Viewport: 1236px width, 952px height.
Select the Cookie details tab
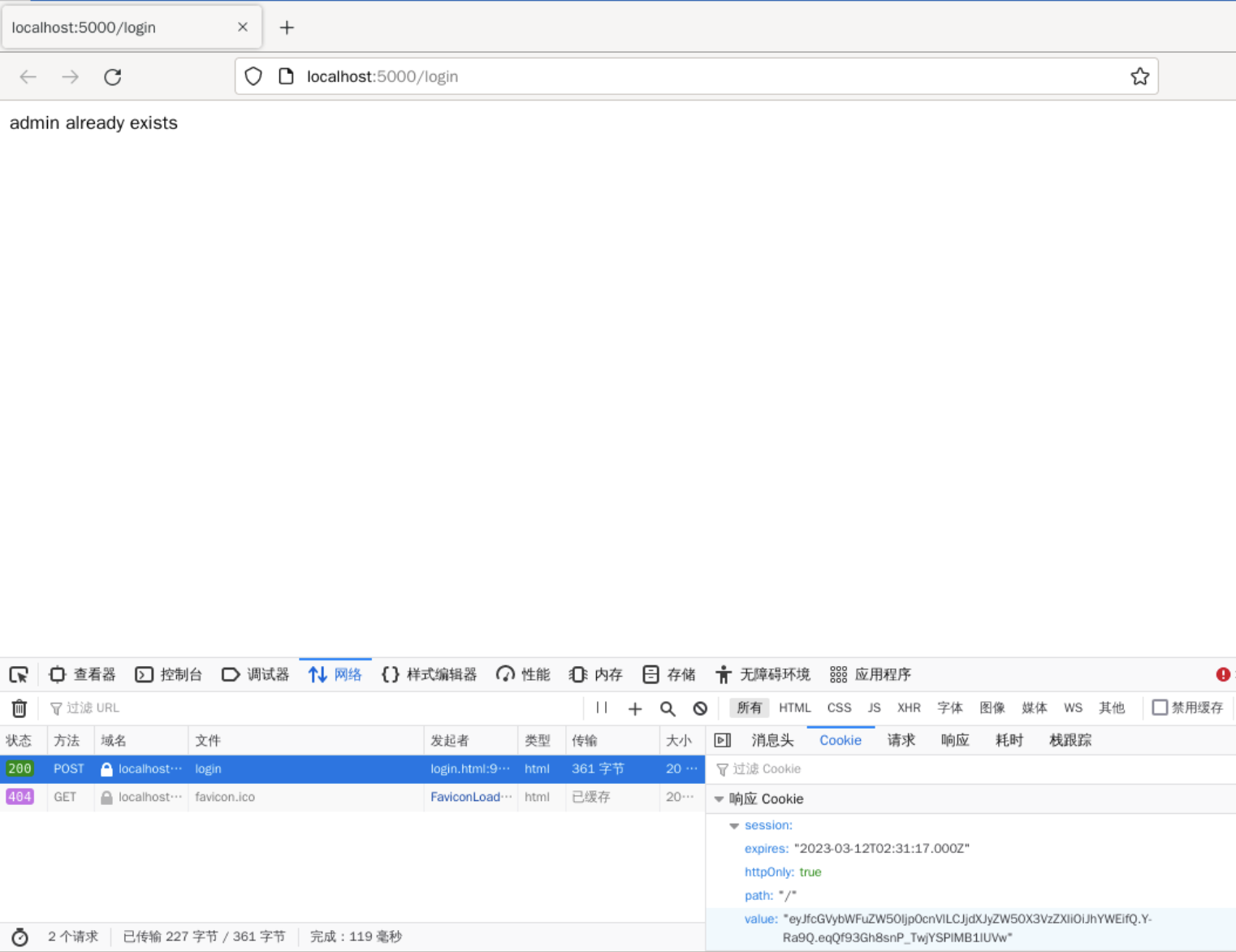[x=841, y=740]
